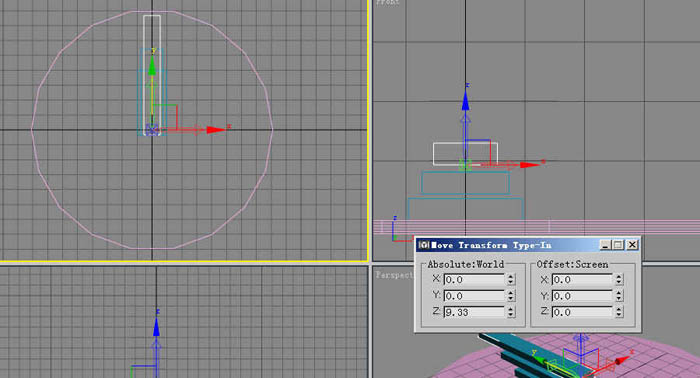
Task: Click the red X-axis arrow in the Top viewport
Action: (216, 129)
